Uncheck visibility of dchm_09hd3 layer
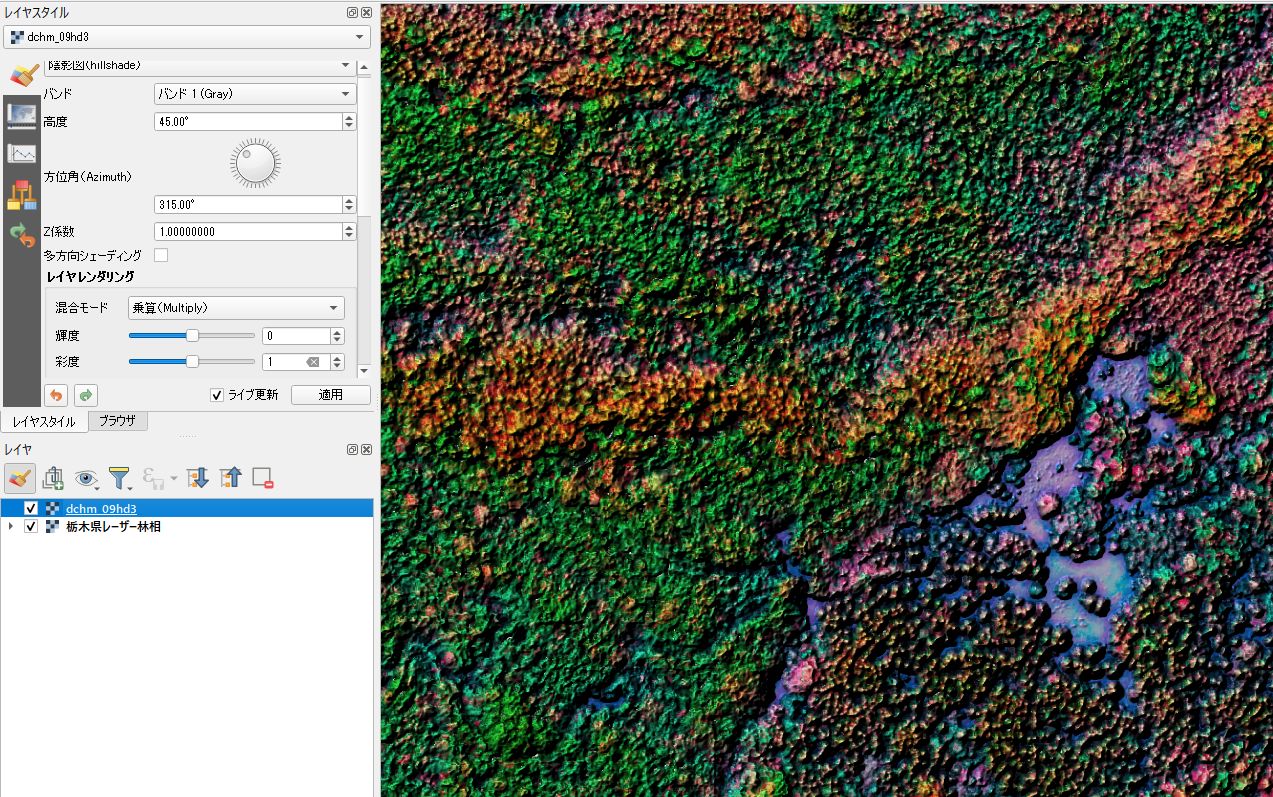This screenshot has height=797, width=1273. click(31, 509)
